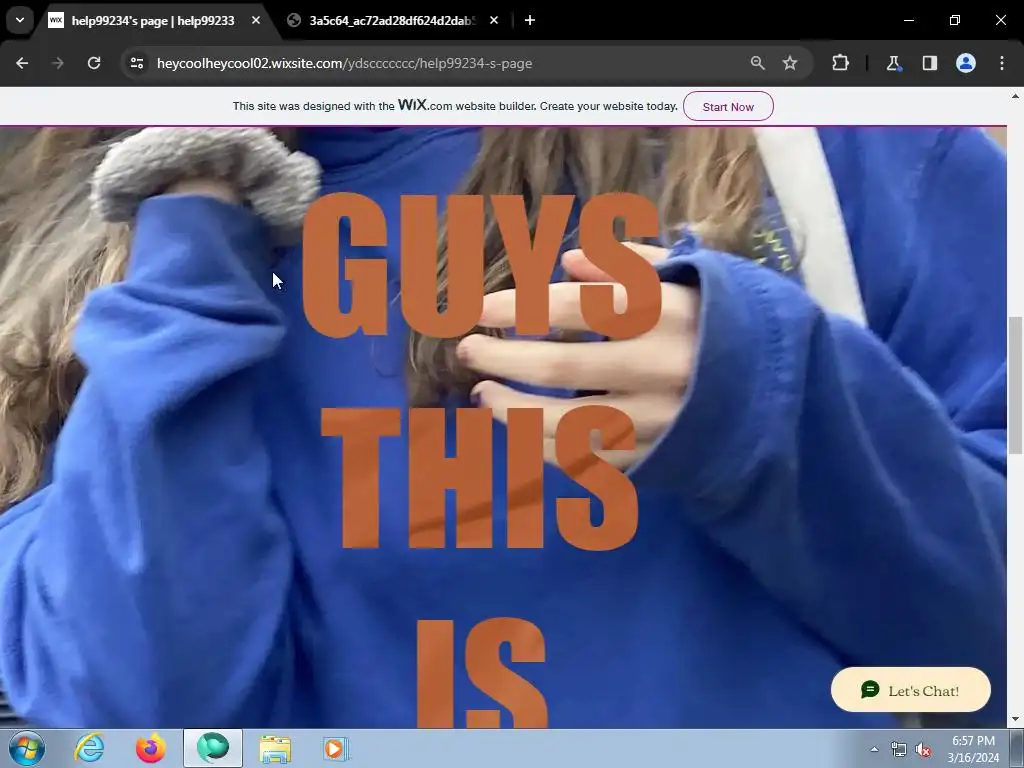Switch to the 3a5c64_ac72ad28df624d2dab tab
Screen dimensions: 1024x768
[x=392, y=21]
